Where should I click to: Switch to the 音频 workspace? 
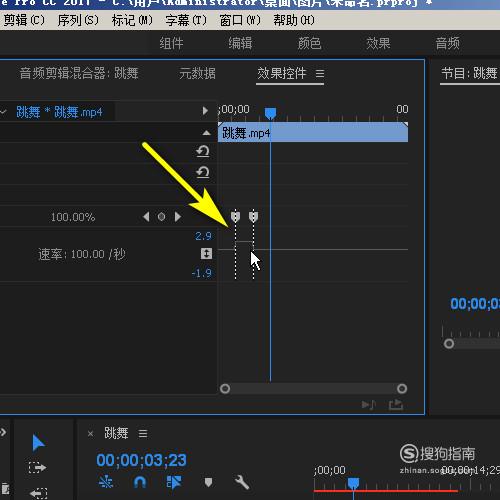point(448,43)
